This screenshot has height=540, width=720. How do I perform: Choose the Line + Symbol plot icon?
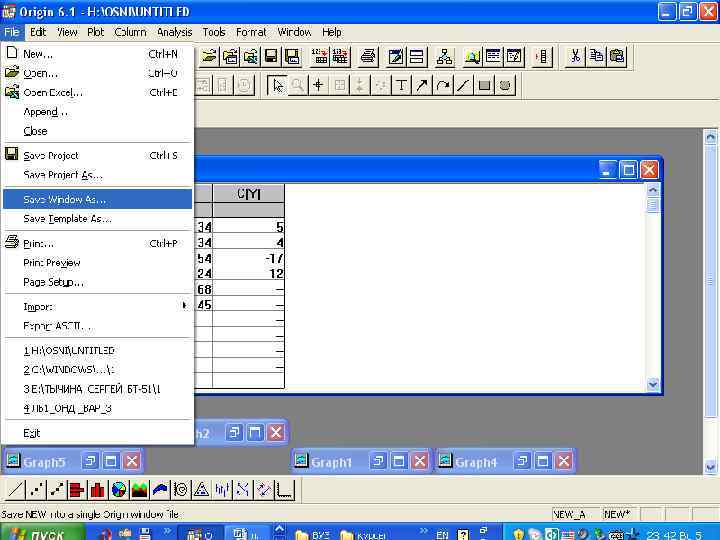(x=56, y=490)
